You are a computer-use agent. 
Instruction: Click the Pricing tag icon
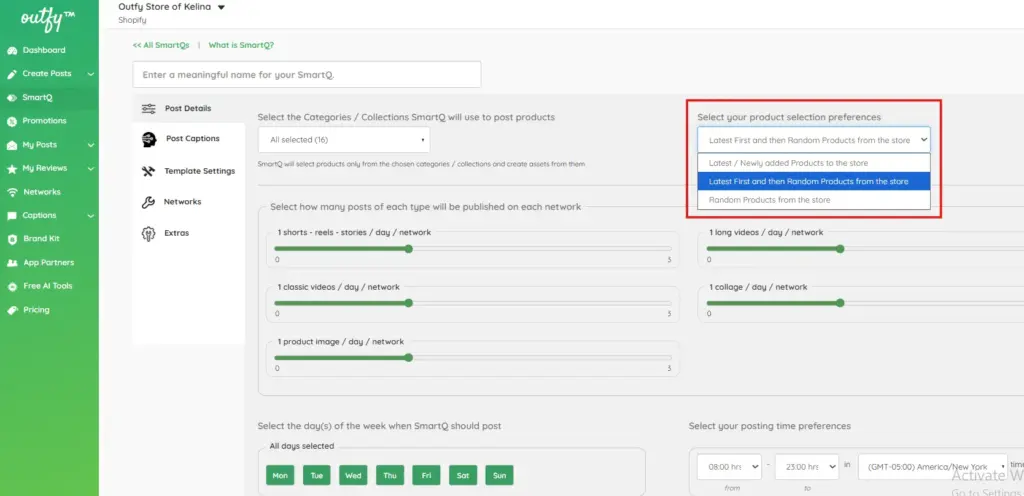point(12,310)
